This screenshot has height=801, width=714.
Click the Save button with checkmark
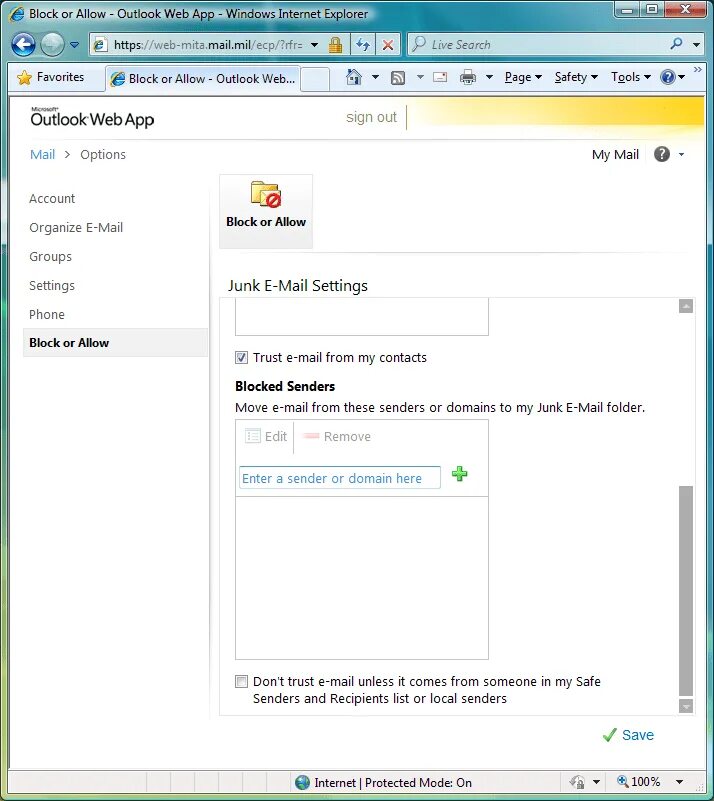[628, 735]
